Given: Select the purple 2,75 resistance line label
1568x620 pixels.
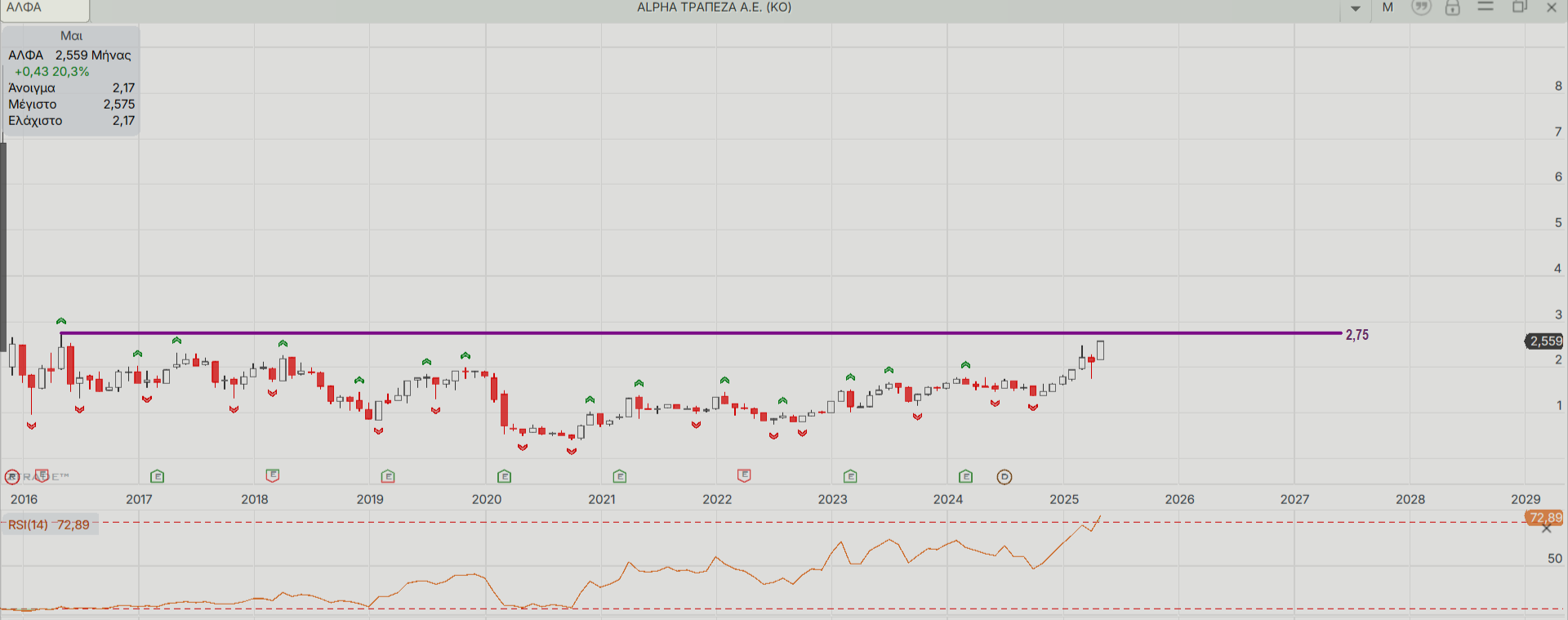Looking at the screenshot, I should point(1357,335).
